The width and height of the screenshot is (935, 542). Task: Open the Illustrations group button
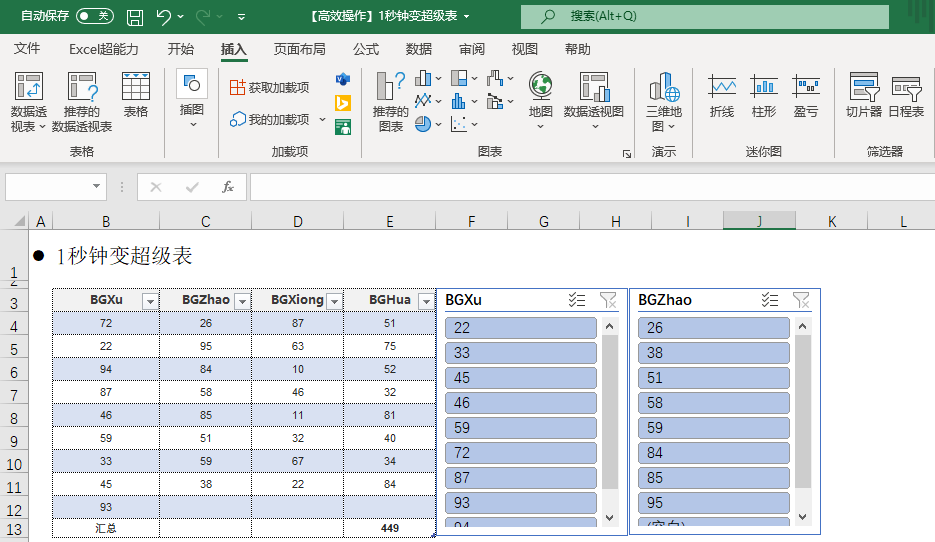point(192,99)
